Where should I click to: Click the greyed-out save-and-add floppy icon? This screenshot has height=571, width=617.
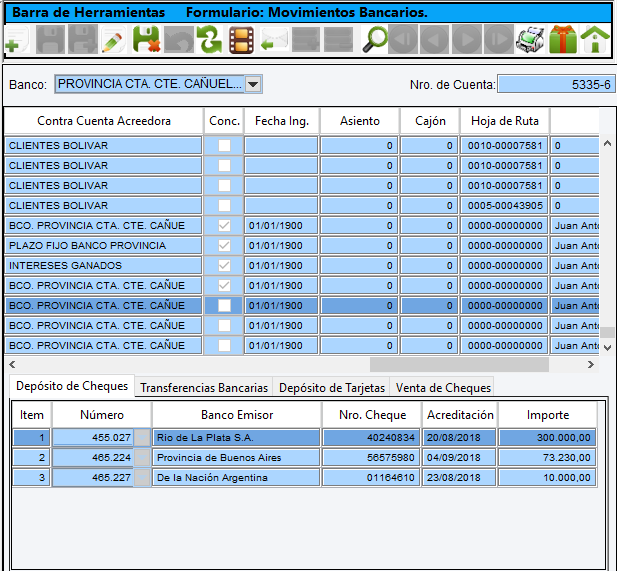coord(83,40)
